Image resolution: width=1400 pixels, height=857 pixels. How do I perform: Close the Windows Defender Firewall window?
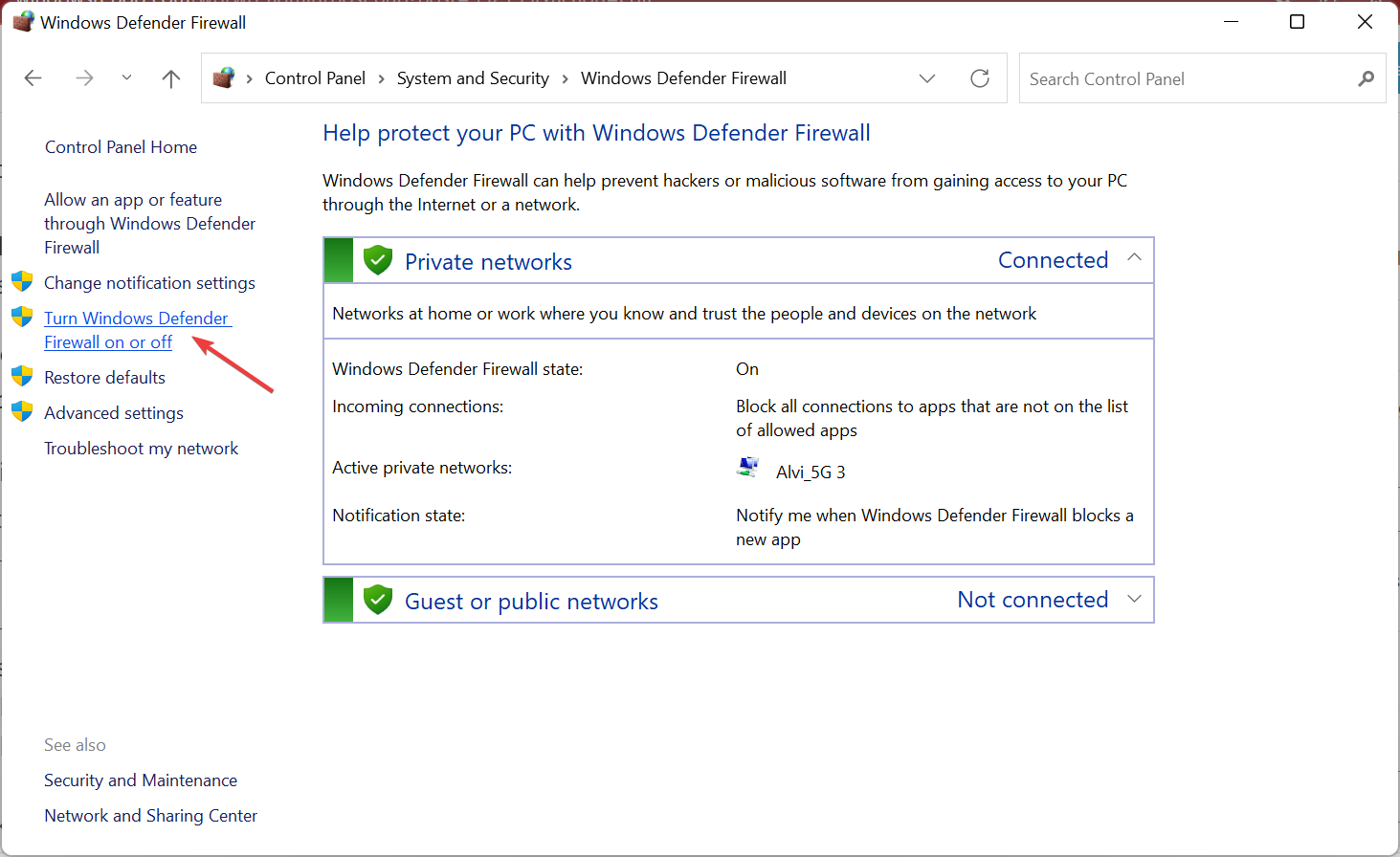pos(1366,22)
